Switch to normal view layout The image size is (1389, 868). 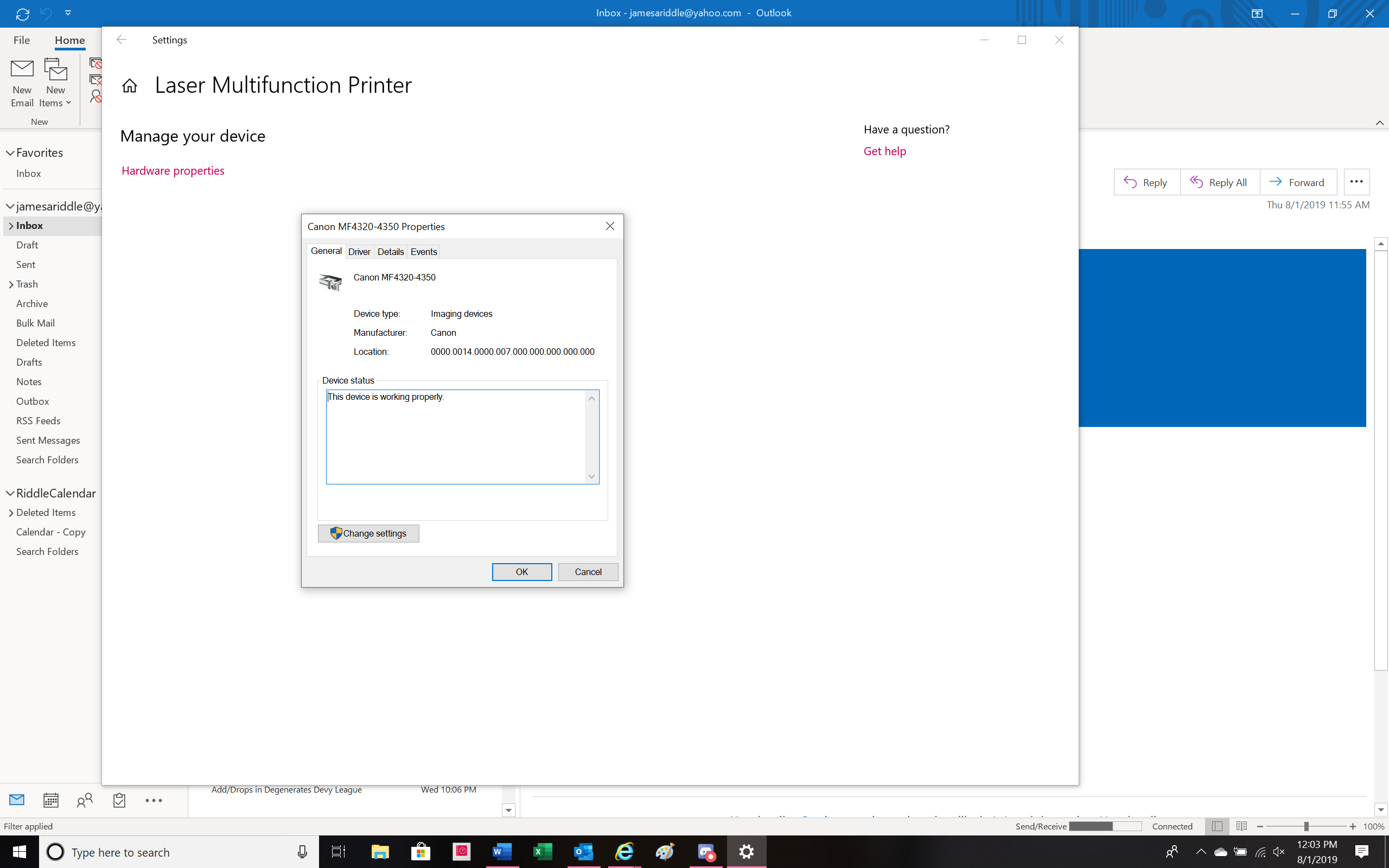pyautogui.click(x=1217, y=826)
